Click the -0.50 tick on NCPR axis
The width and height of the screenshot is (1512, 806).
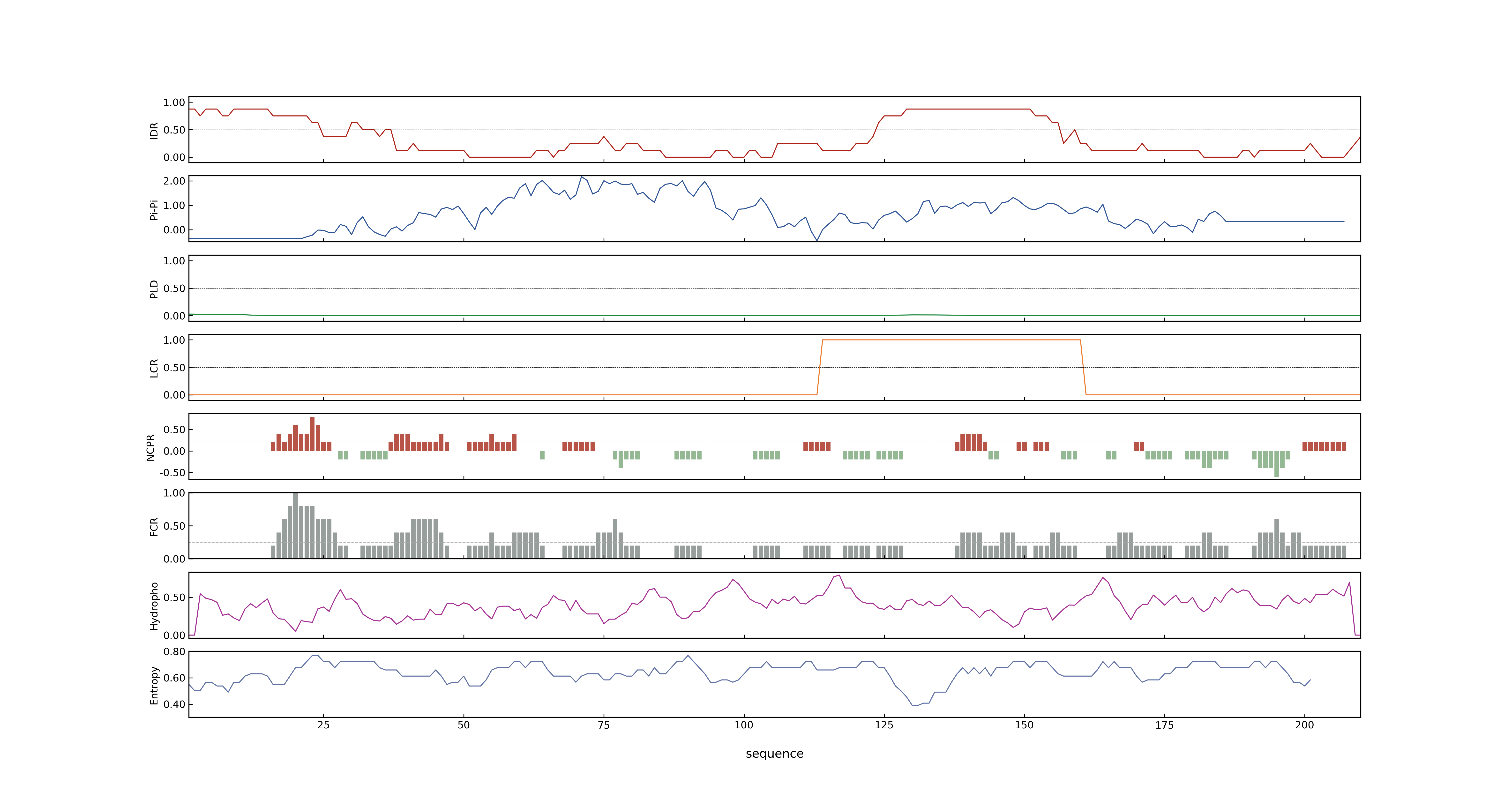pos(172,473)
